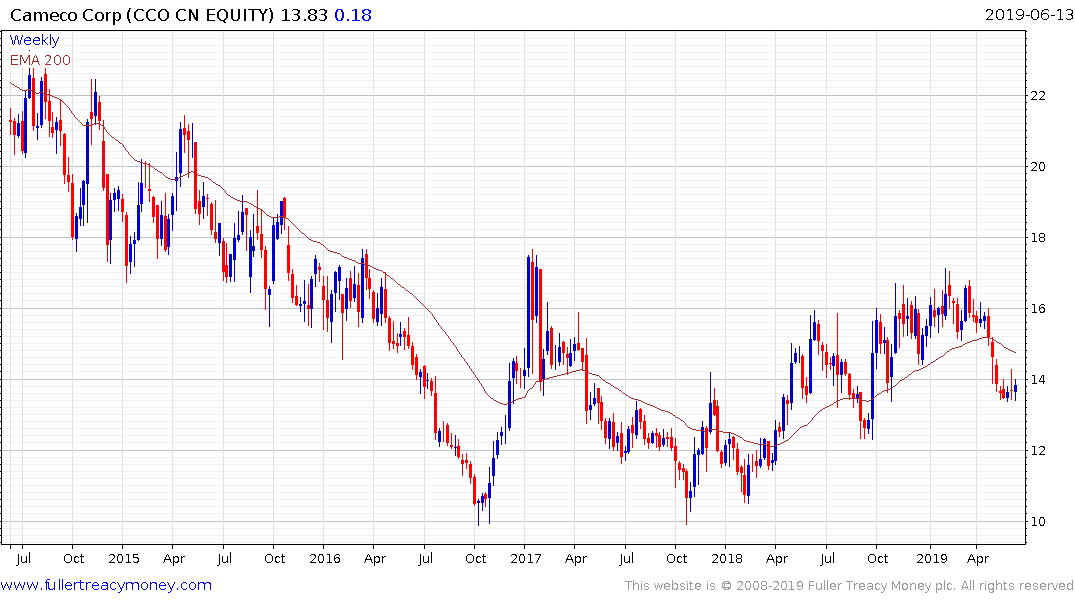This screenshot has height=600, width=1075.
Task: Select the 2018 marker on the time axis
Action: (x=727, y=558)
